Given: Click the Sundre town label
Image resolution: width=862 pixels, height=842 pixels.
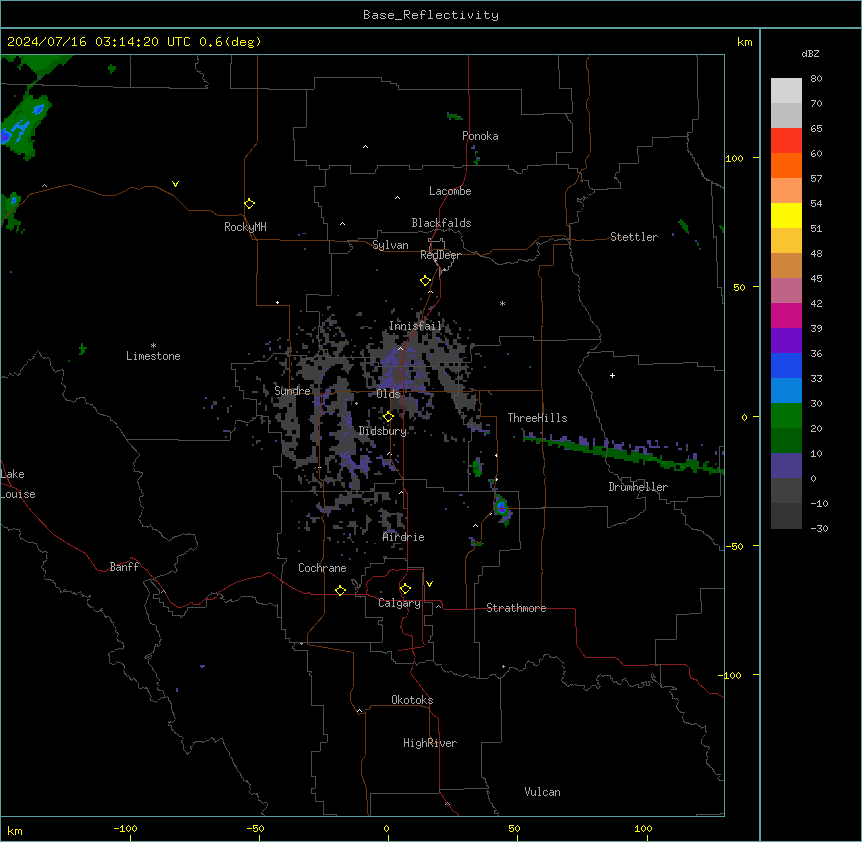Looking at the screenshot, I should coord(292,391).
